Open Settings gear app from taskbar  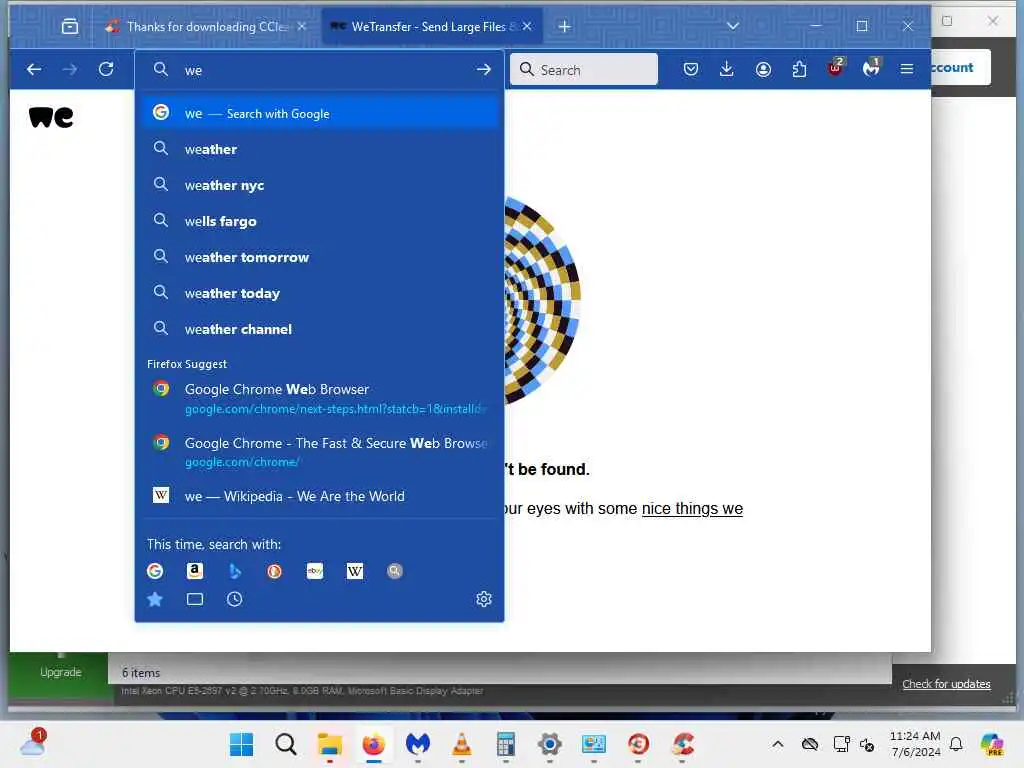pos(550,744)
